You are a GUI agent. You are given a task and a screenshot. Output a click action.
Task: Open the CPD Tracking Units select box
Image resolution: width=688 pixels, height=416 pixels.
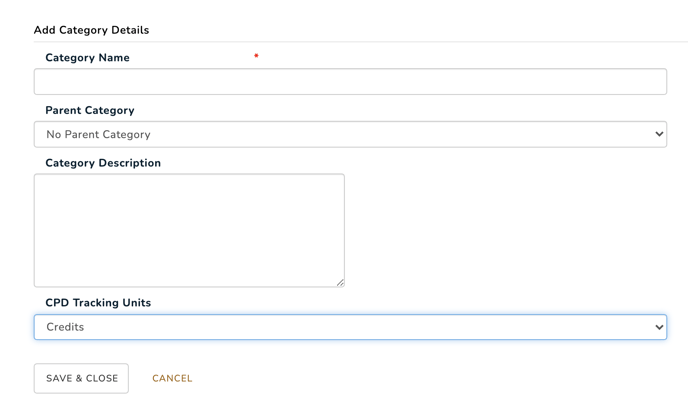[350, 327]
